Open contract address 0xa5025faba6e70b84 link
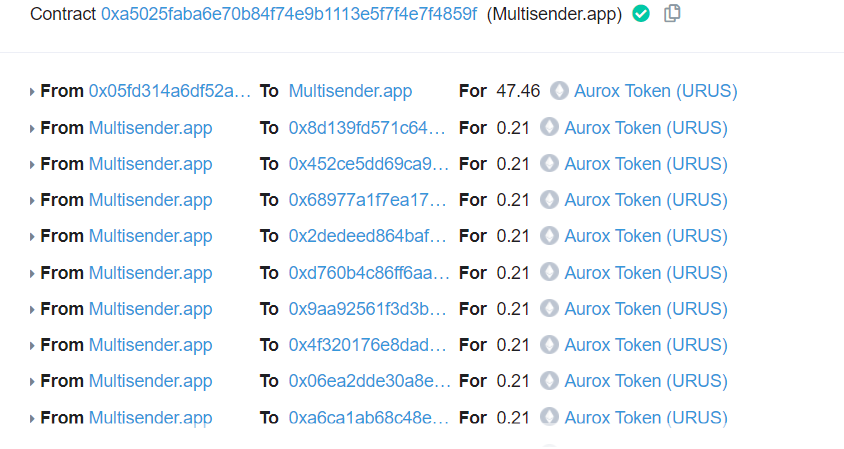Viewport: 844px width, 449px height. (x=289, y=13)
